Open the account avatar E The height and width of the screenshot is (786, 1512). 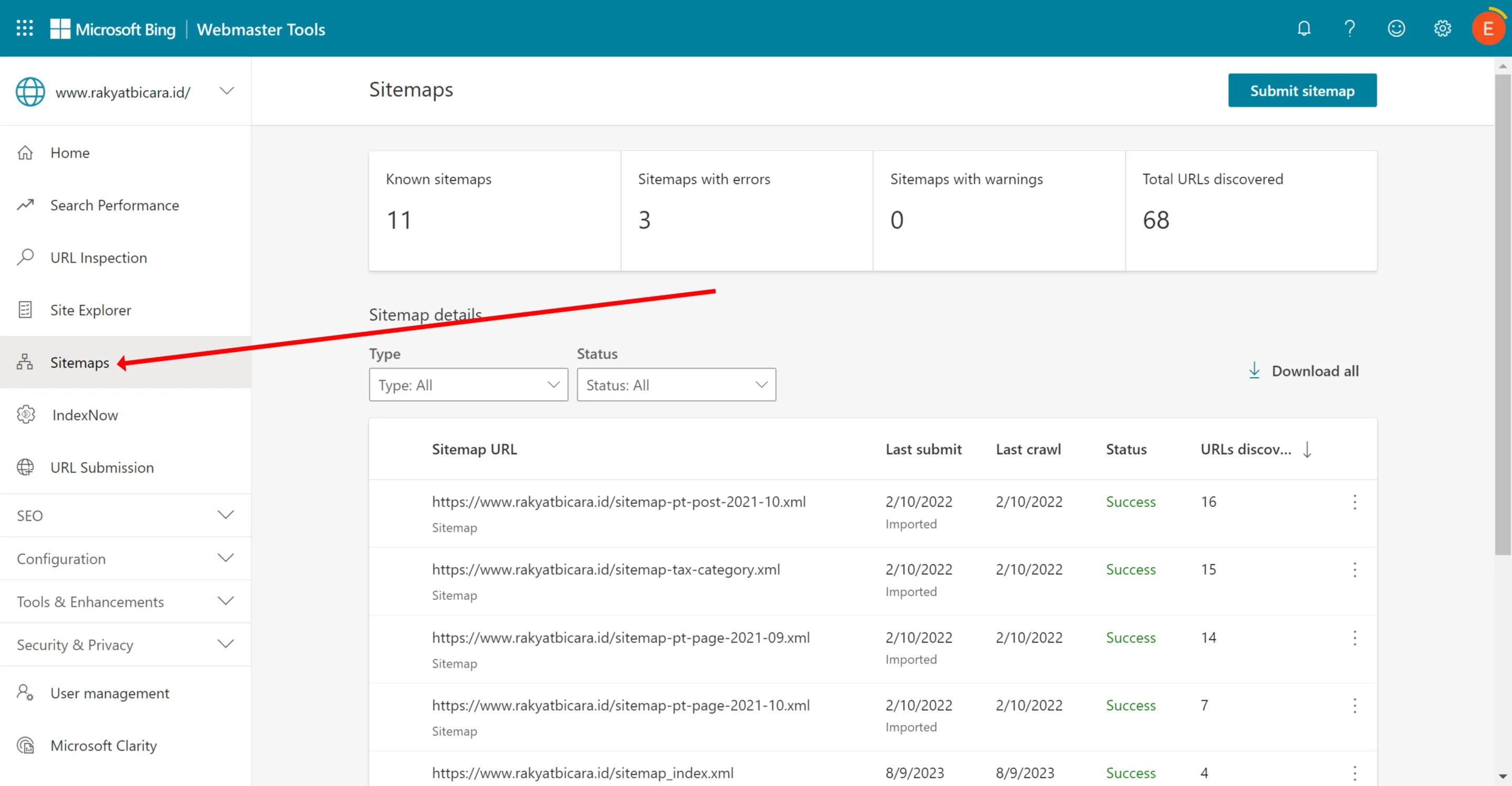pos(1488,28)
